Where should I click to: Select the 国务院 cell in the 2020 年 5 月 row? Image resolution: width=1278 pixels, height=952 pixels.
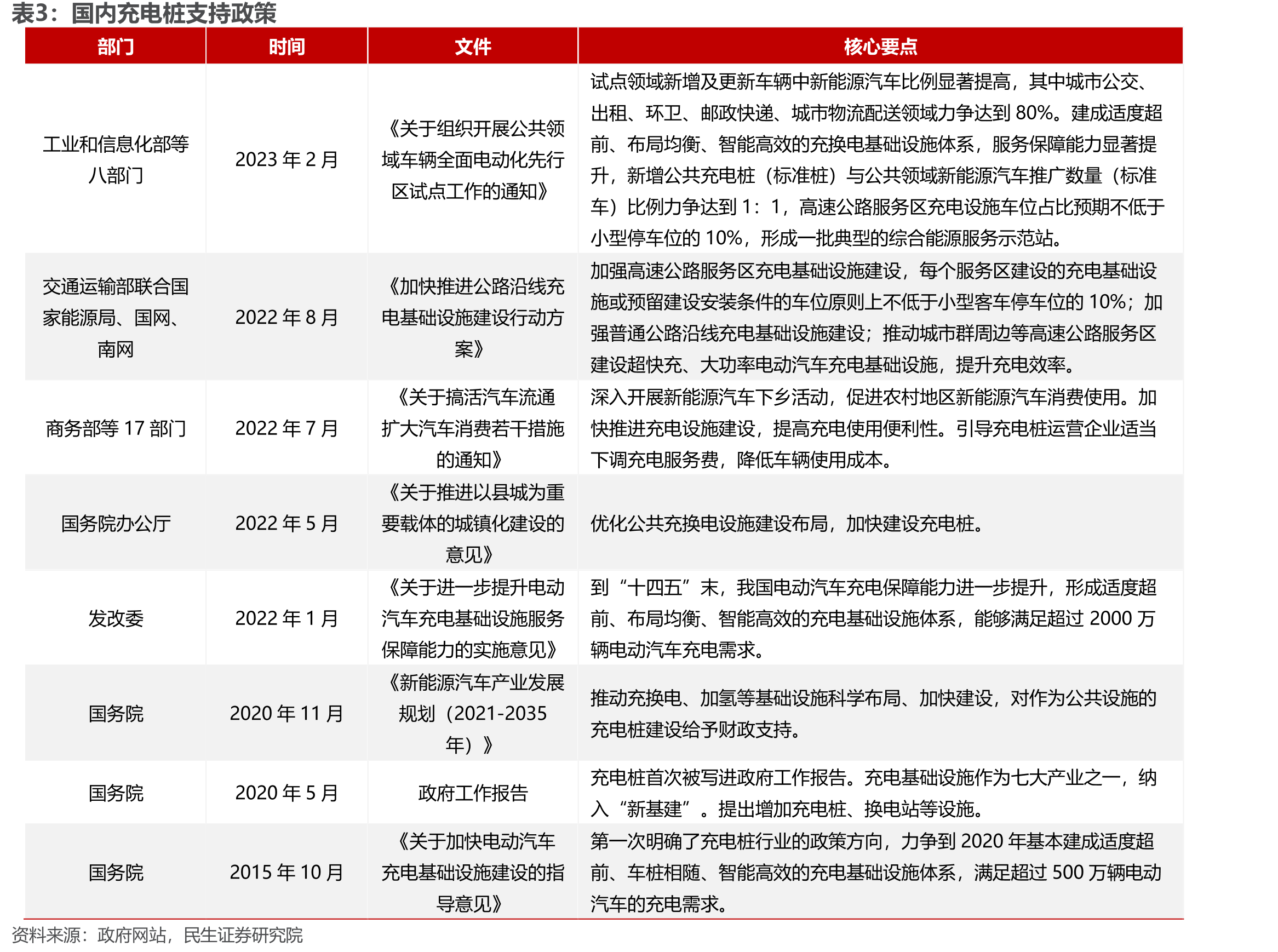pos(115,793)
